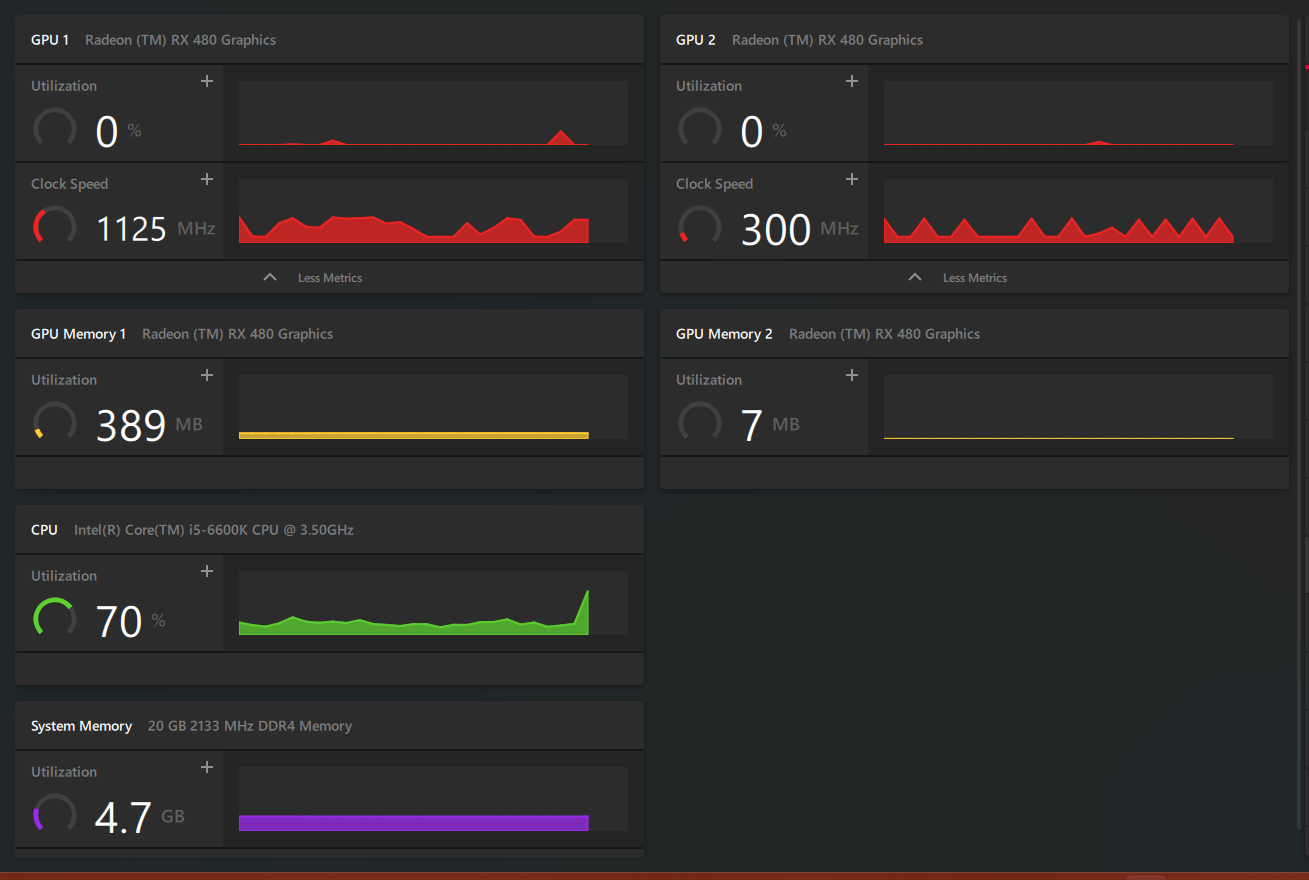Click the GPU Memory 2 gauge dial
Image resolution: width=1309 pixels, height=880 pixels.
(700, 422)
